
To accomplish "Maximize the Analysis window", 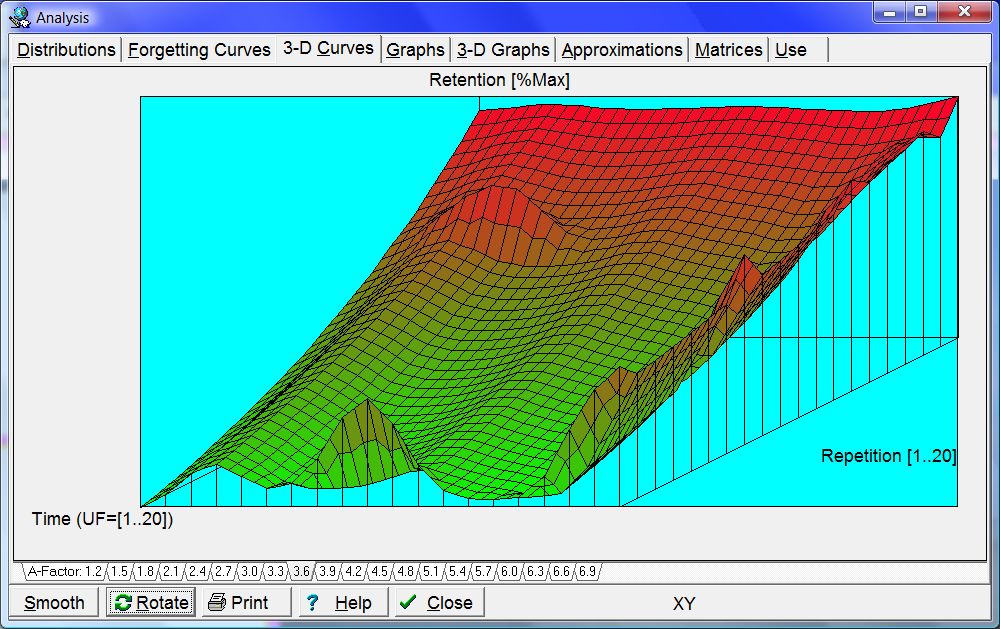I will [920, 12].
